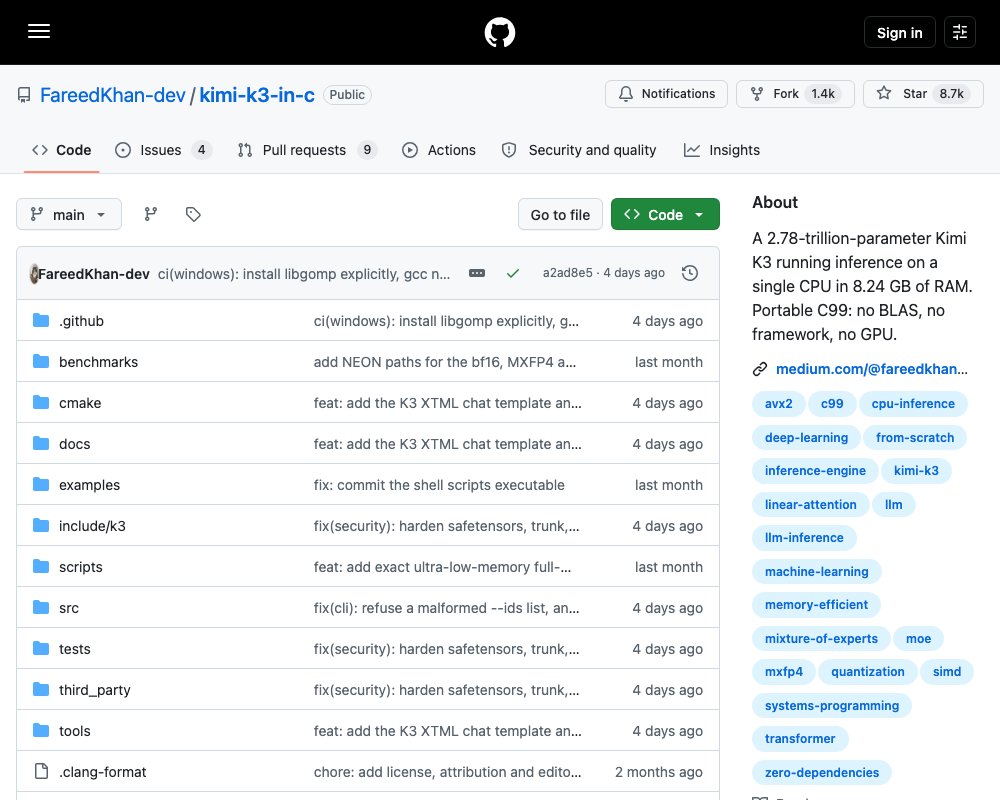Select the mxfp4 topic tag
This screenshot has width=1000, height=800.
(x=784, y=672)
